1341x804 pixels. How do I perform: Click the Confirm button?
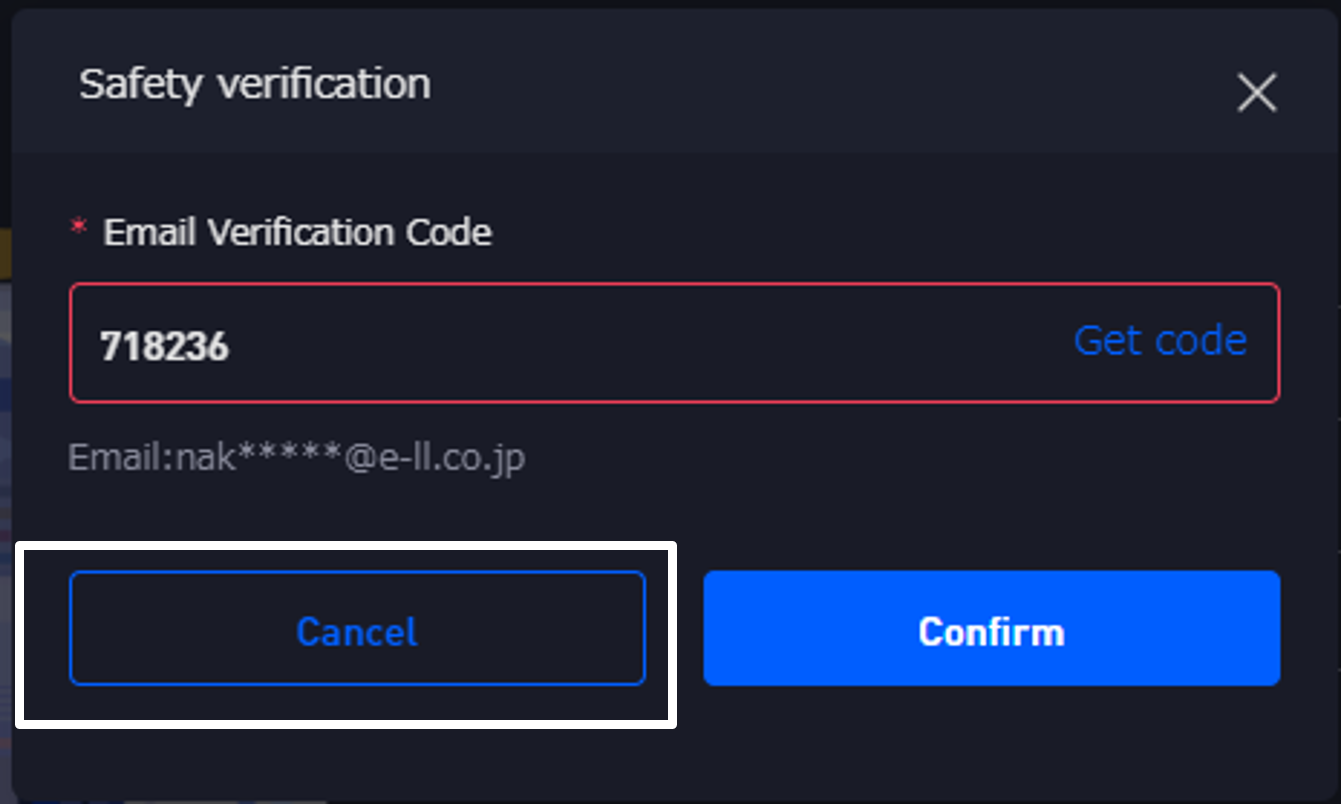pos(991,628)
